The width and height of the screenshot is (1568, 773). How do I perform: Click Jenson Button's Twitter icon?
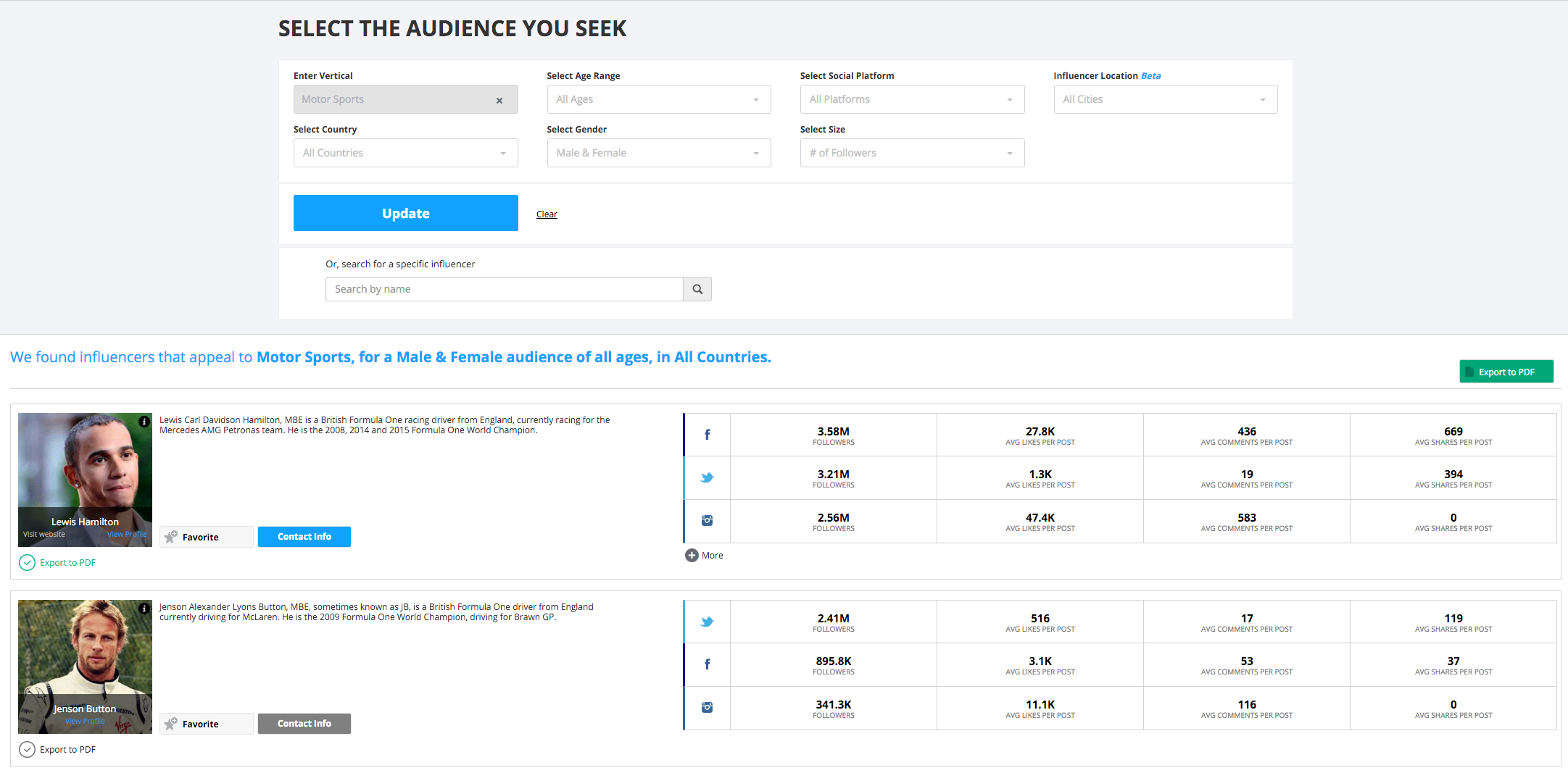click(707, 622)
